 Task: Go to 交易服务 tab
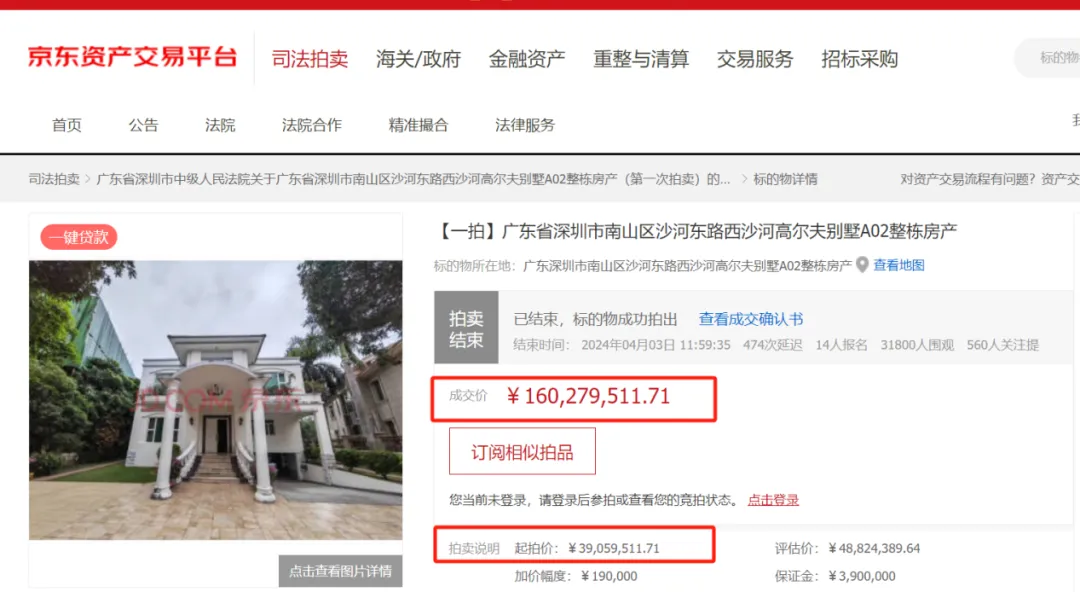coord(755,59)
